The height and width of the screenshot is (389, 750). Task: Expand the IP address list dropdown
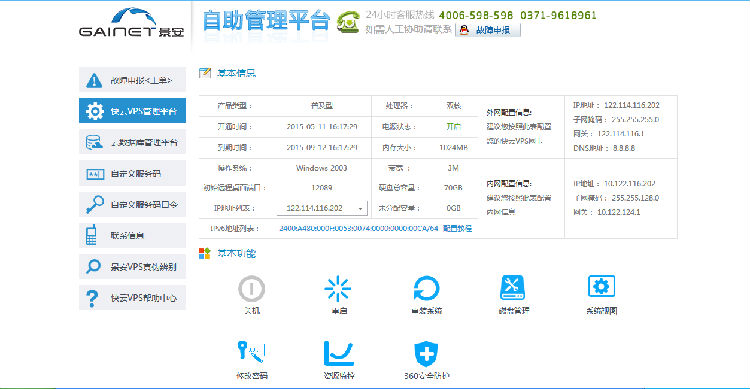322,208
